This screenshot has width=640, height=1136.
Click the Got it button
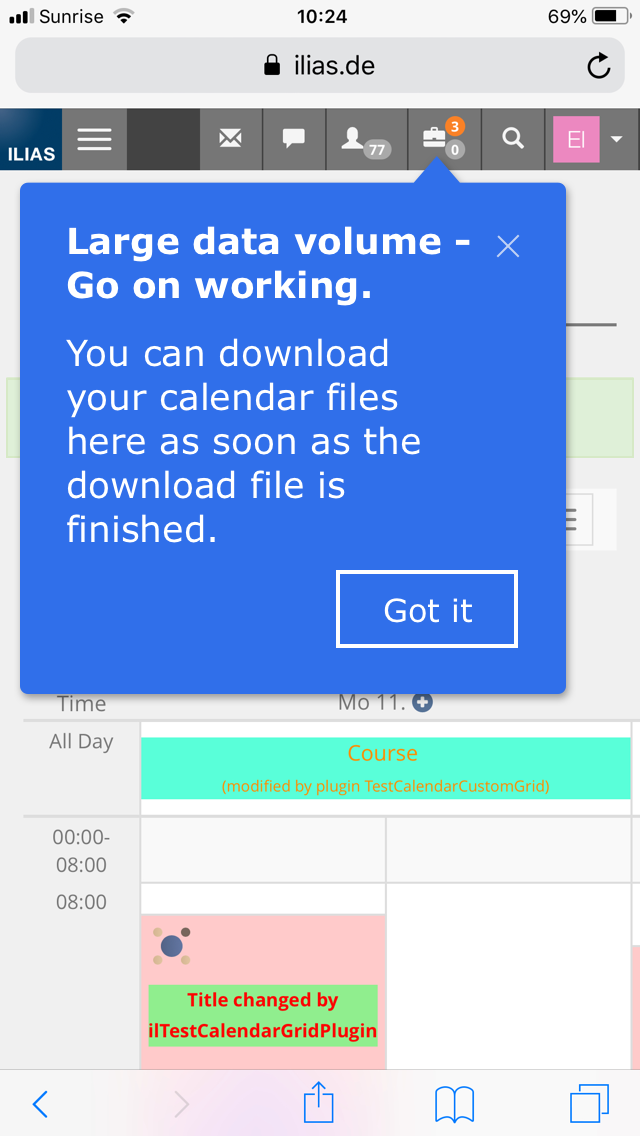[x=427, y=609]
